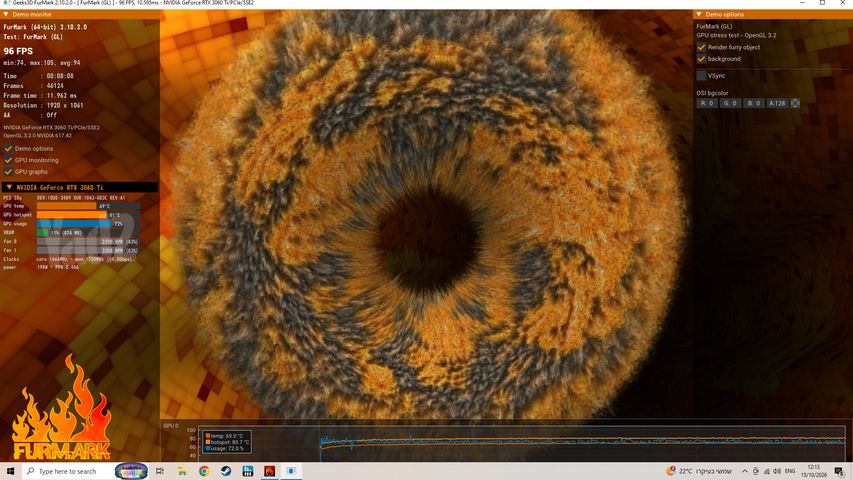The width and height of the screenshot is (853, 480).
Task: Open the weather widget showing 22°C
Action: [x=699, y=471]
